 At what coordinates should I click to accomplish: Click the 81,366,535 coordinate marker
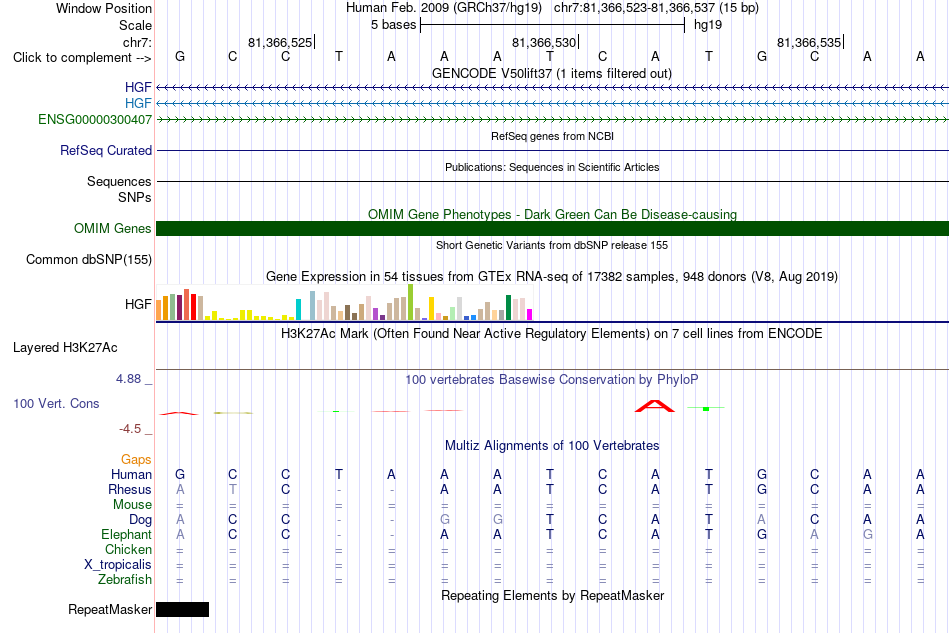(809, 42)
